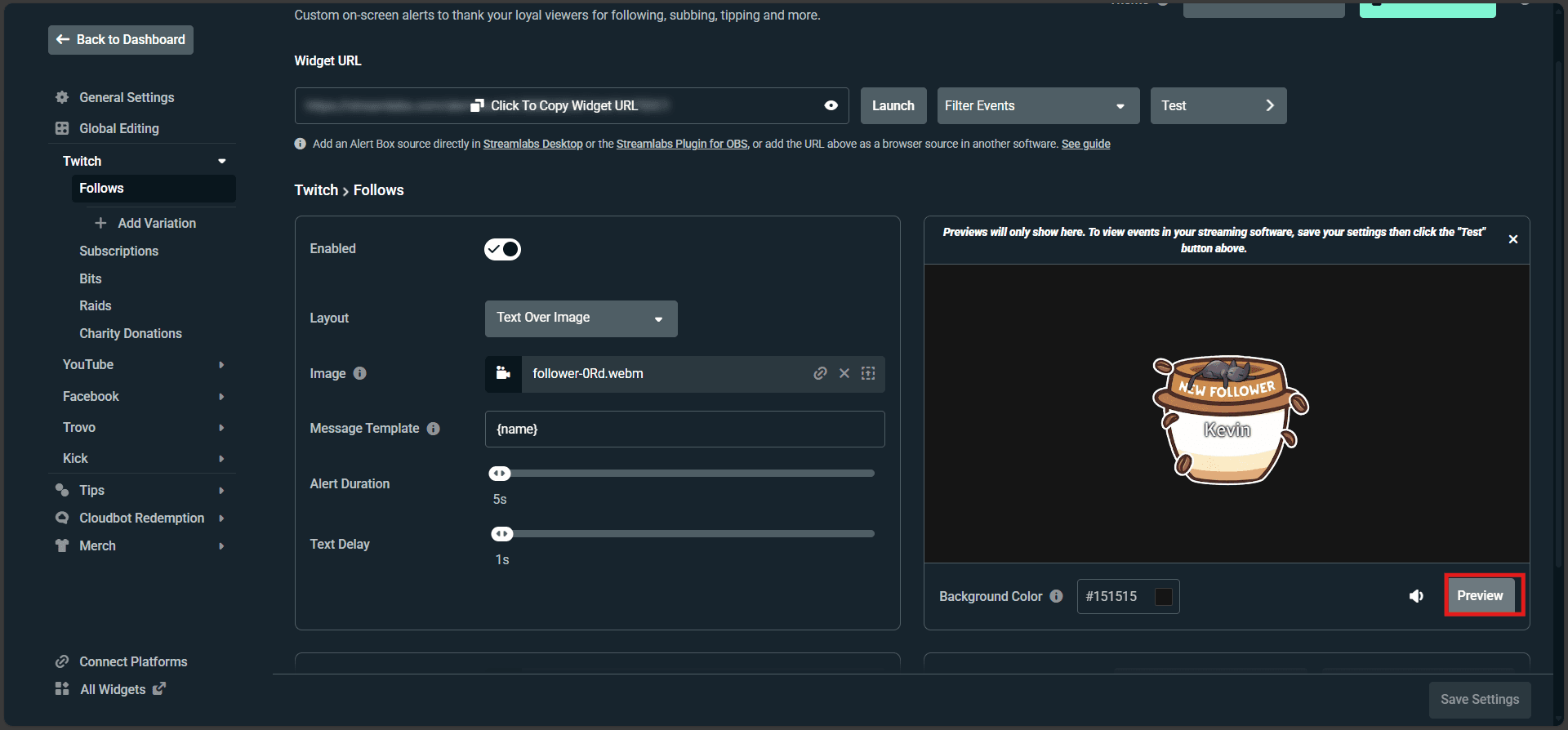Open the Streamlabs Plugin for OBS link
Screen dimensions: 1568x730
[x=682, y=144]
